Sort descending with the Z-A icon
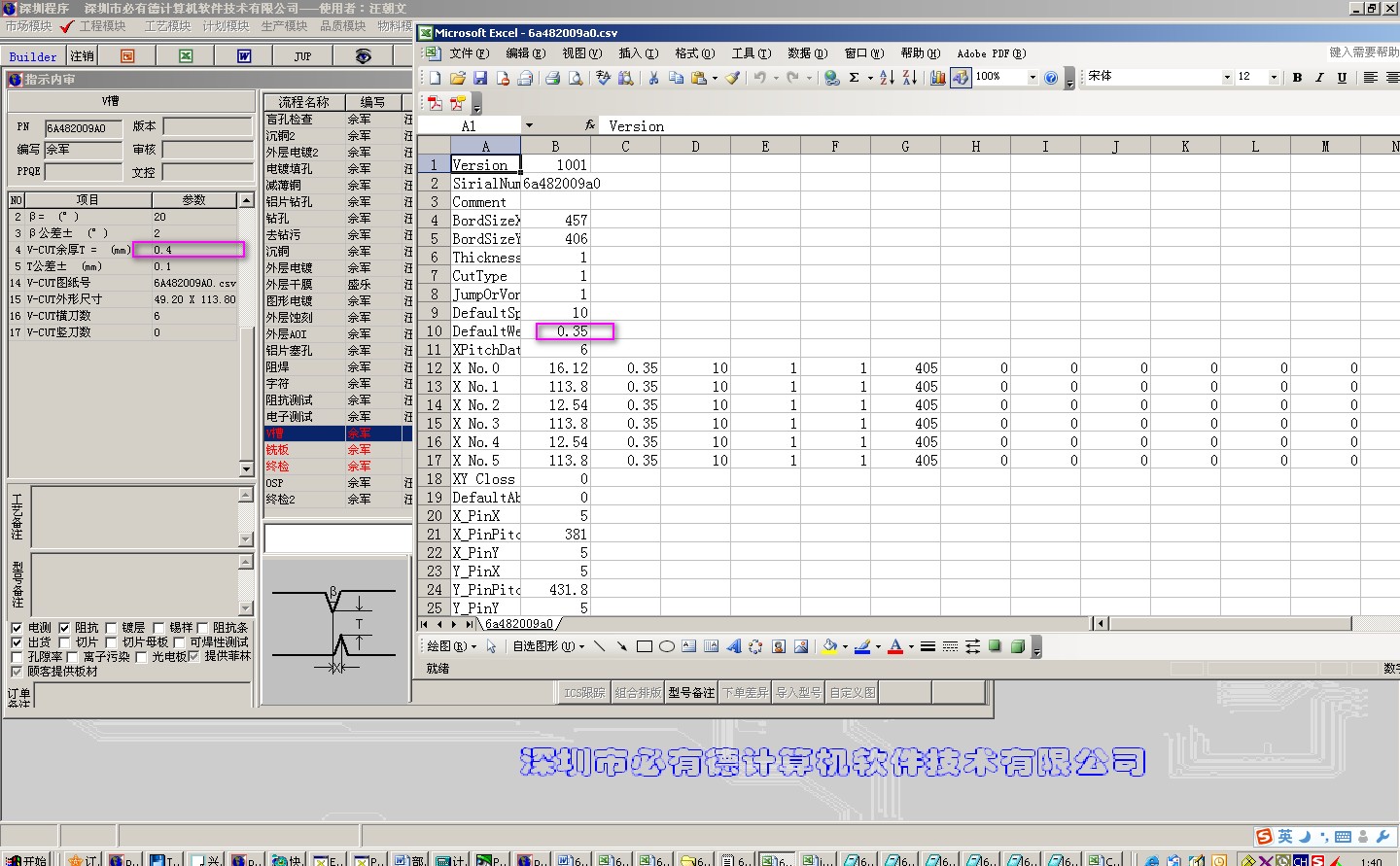 pos(909,78)
